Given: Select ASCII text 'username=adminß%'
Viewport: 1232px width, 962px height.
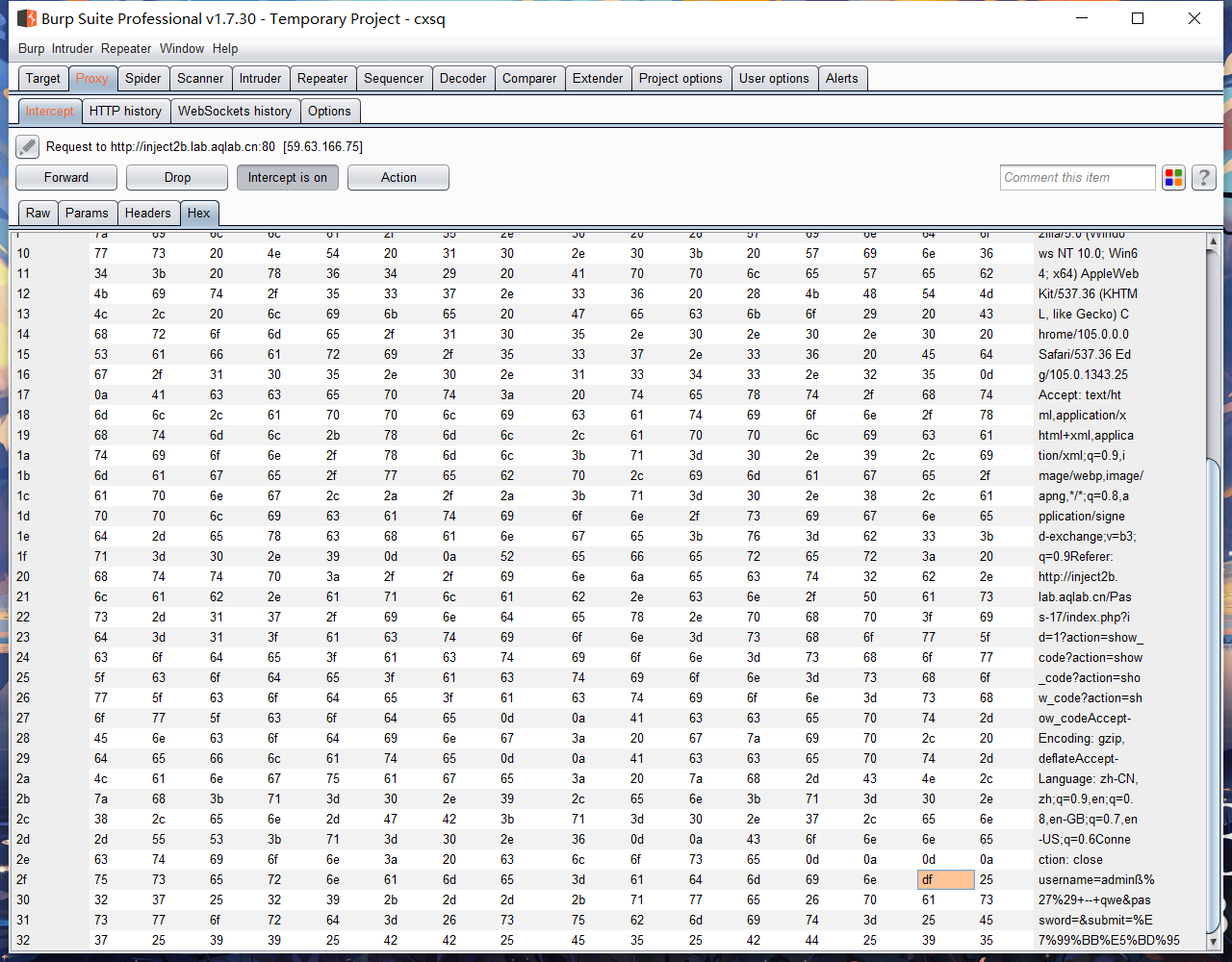Looking at the screenshot, I should pos(1096,879).
